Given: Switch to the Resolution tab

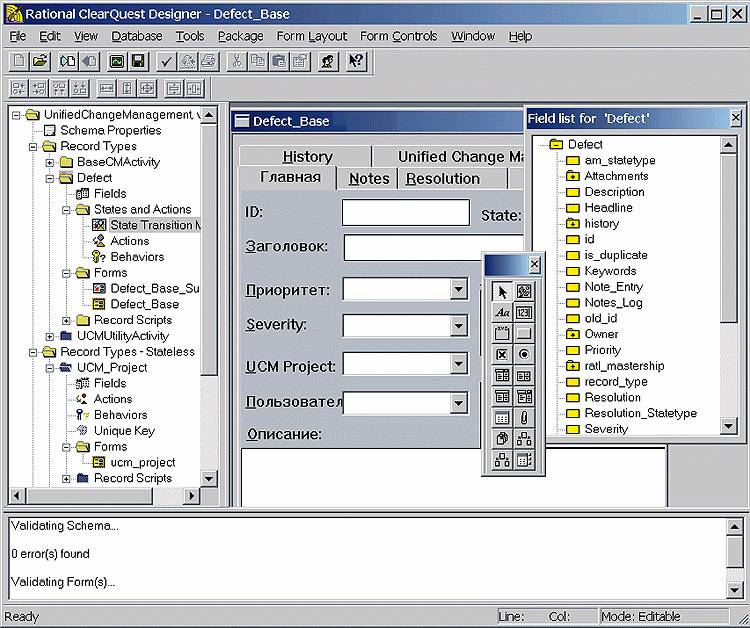Looking at the screenshot, I should click(442, 179).
